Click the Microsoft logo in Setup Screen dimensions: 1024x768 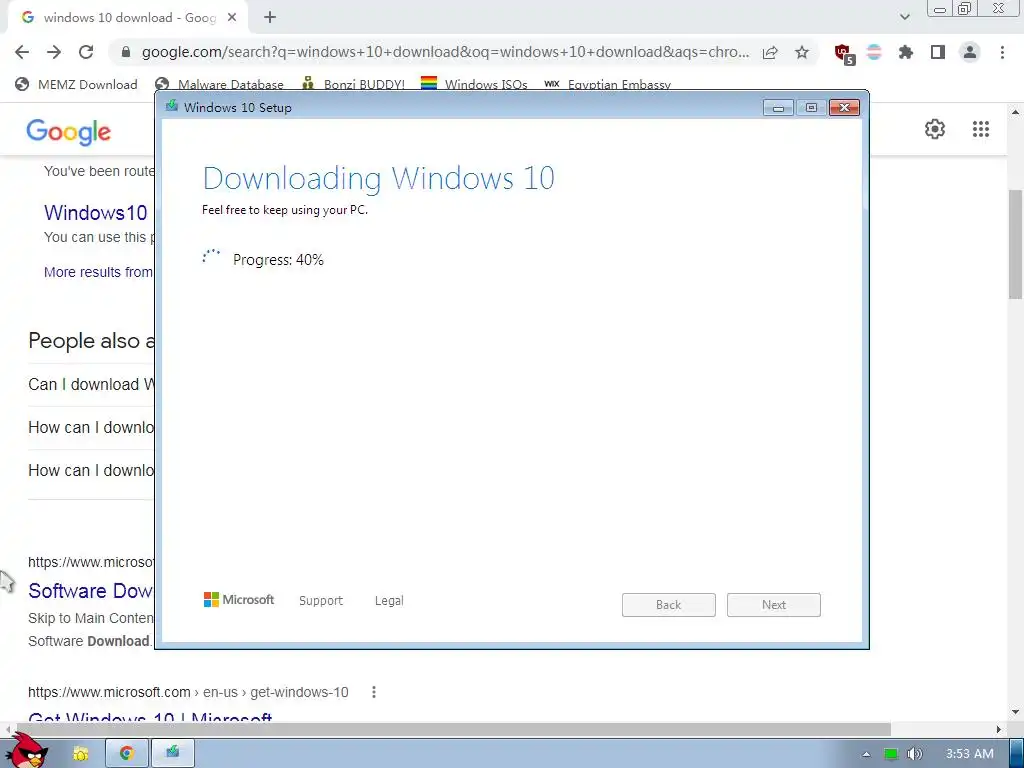tap(239, 600)
